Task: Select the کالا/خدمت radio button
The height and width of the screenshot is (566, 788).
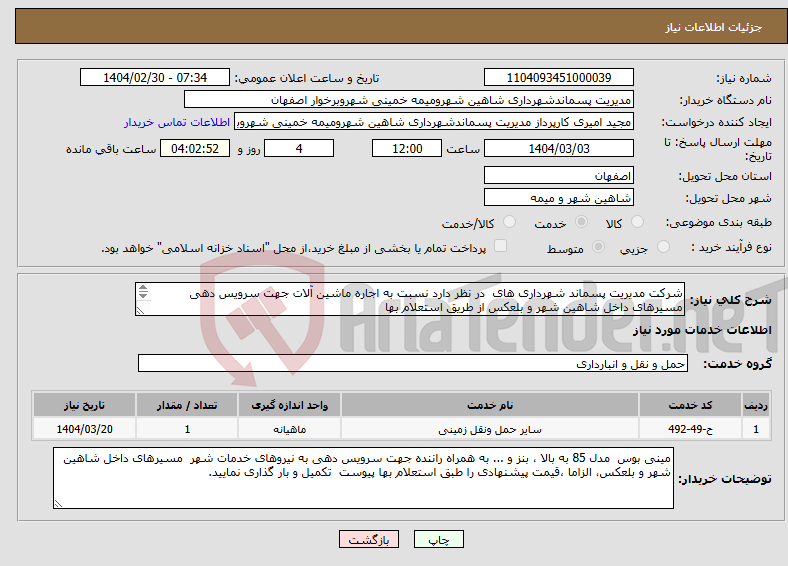Action: [510, 222]
